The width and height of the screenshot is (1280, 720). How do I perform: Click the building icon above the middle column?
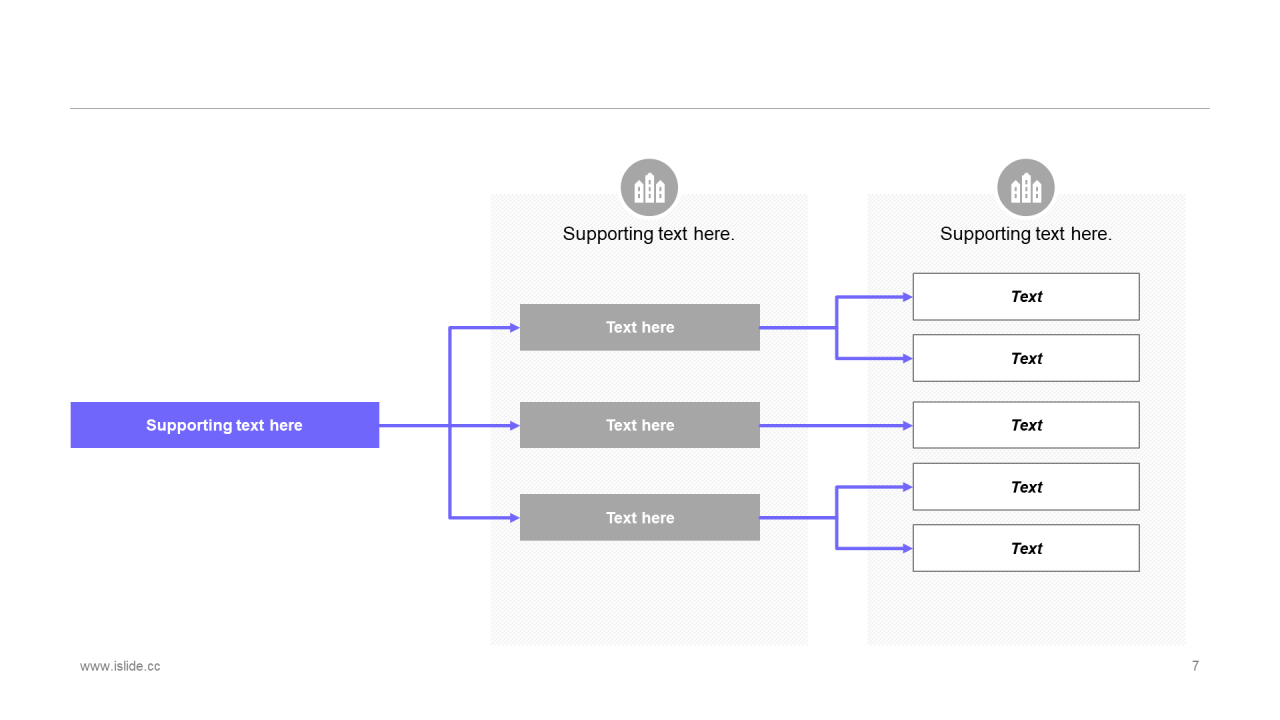(649, 188)
